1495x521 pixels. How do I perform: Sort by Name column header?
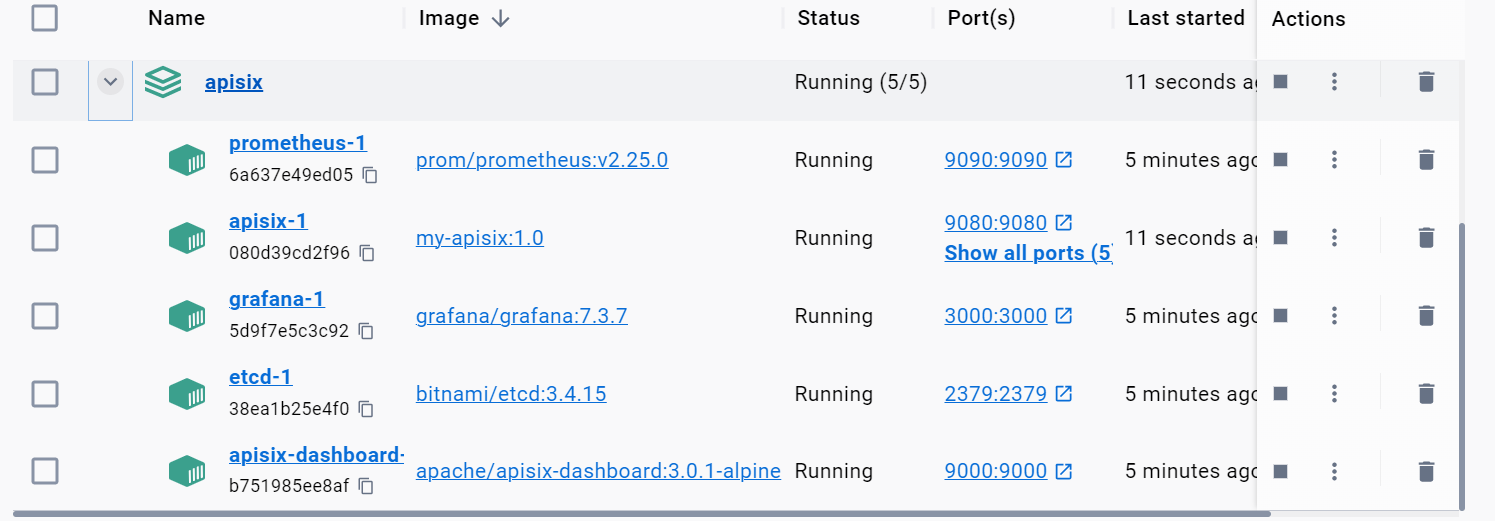coord(176,18)
